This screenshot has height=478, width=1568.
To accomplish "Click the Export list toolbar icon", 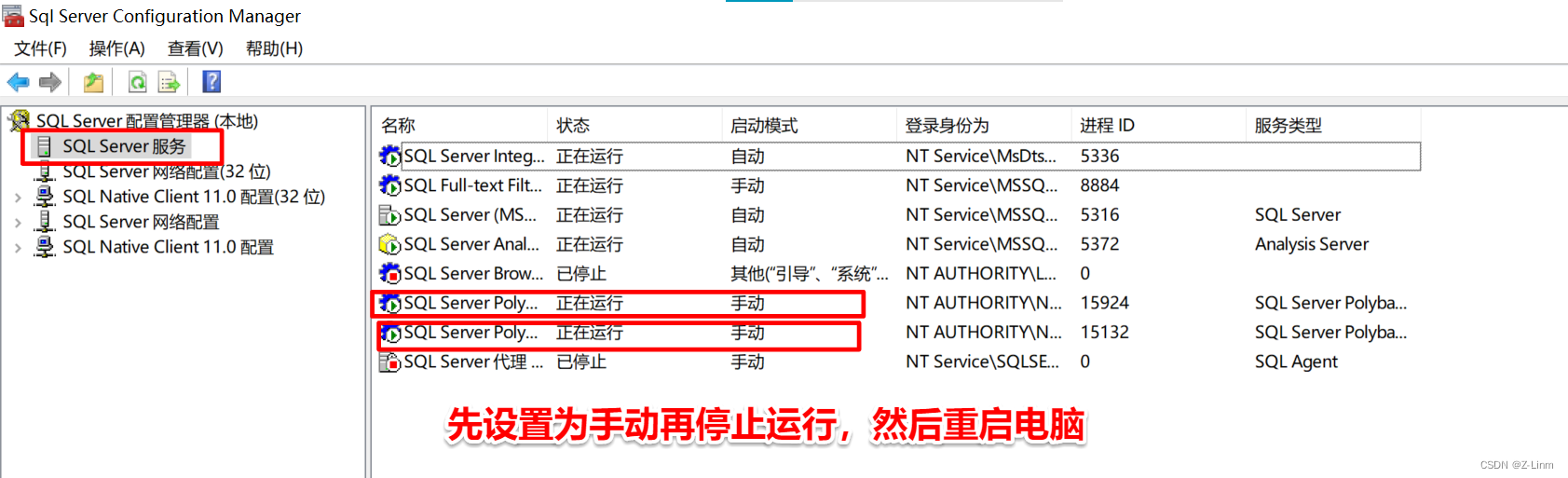I will (x=169, y=82).
